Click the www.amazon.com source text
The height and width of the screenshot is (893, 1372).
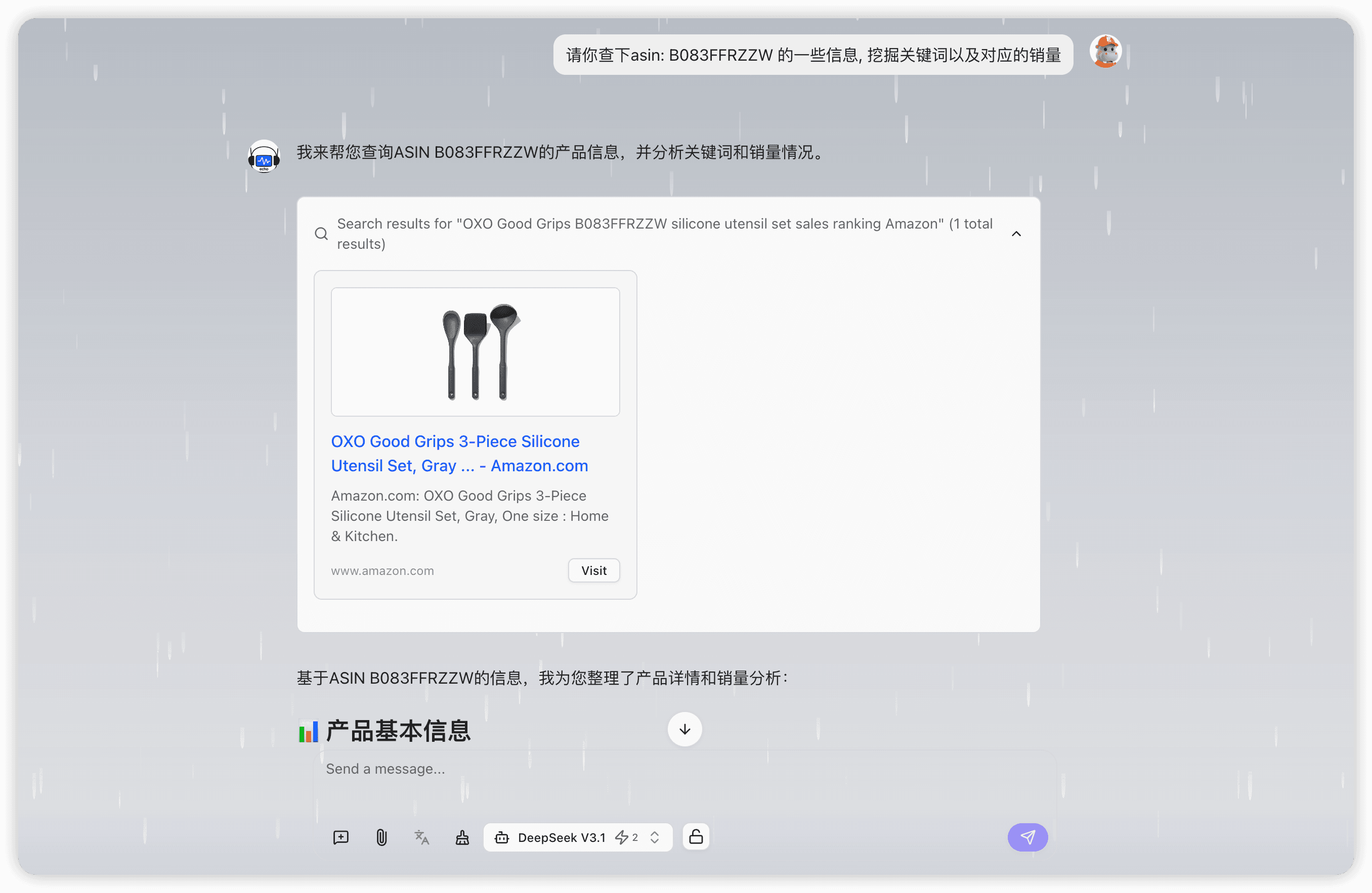tap(382, 571)
